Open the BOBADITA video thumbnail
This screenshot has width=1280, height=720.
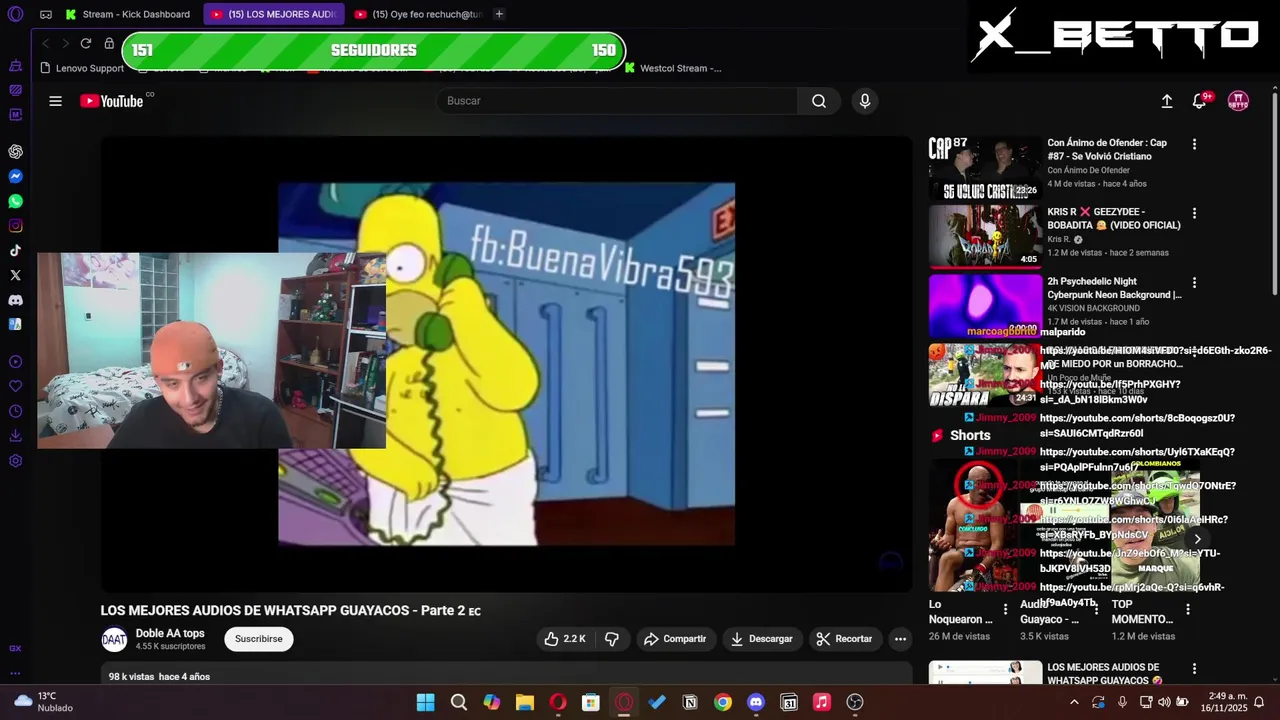click(x=985, y=237)
